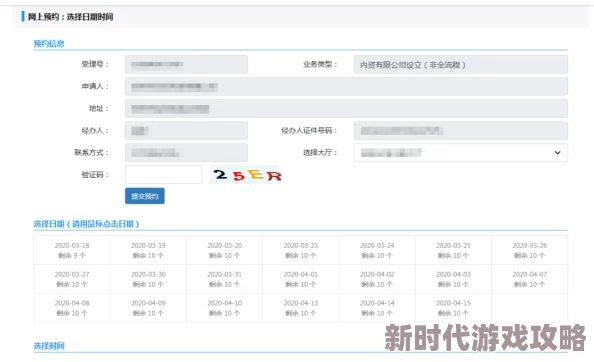Select date 2020-03-19
This screenshot has height=362, width=594.
coord(148,250)
